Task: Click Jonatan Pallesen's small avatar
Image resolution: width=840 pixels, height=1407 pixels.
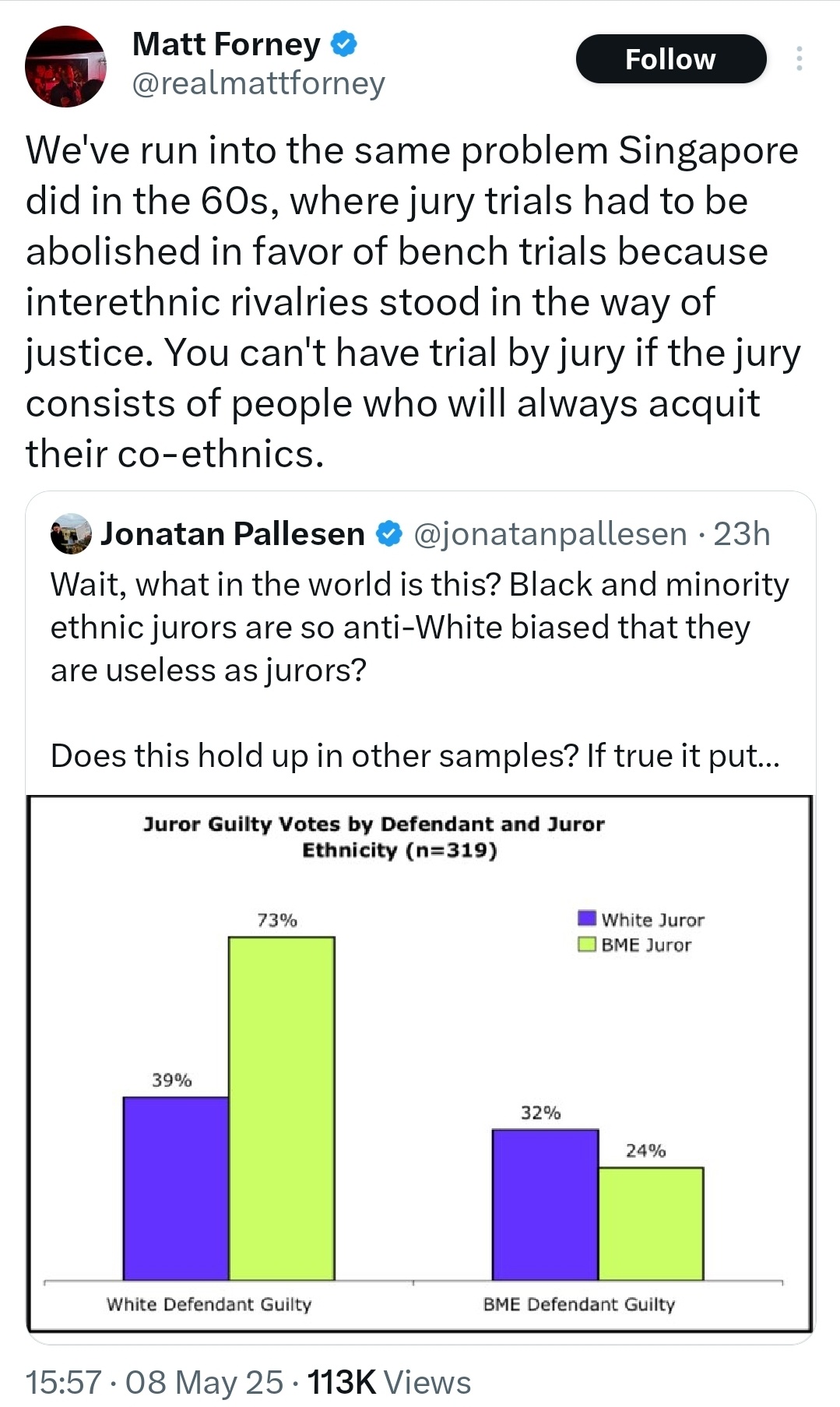Action: click(x=71, y=534)
